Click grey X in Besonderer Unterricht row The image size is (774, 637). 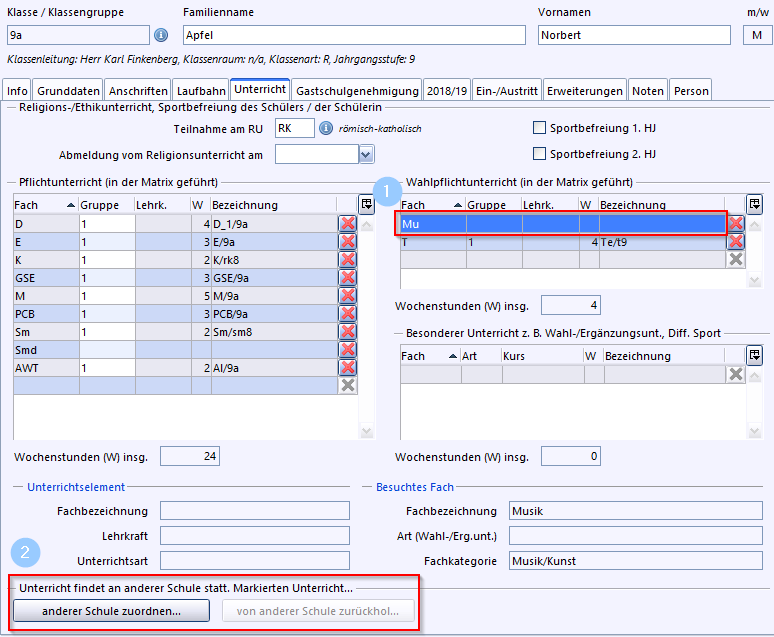(736, 374)
